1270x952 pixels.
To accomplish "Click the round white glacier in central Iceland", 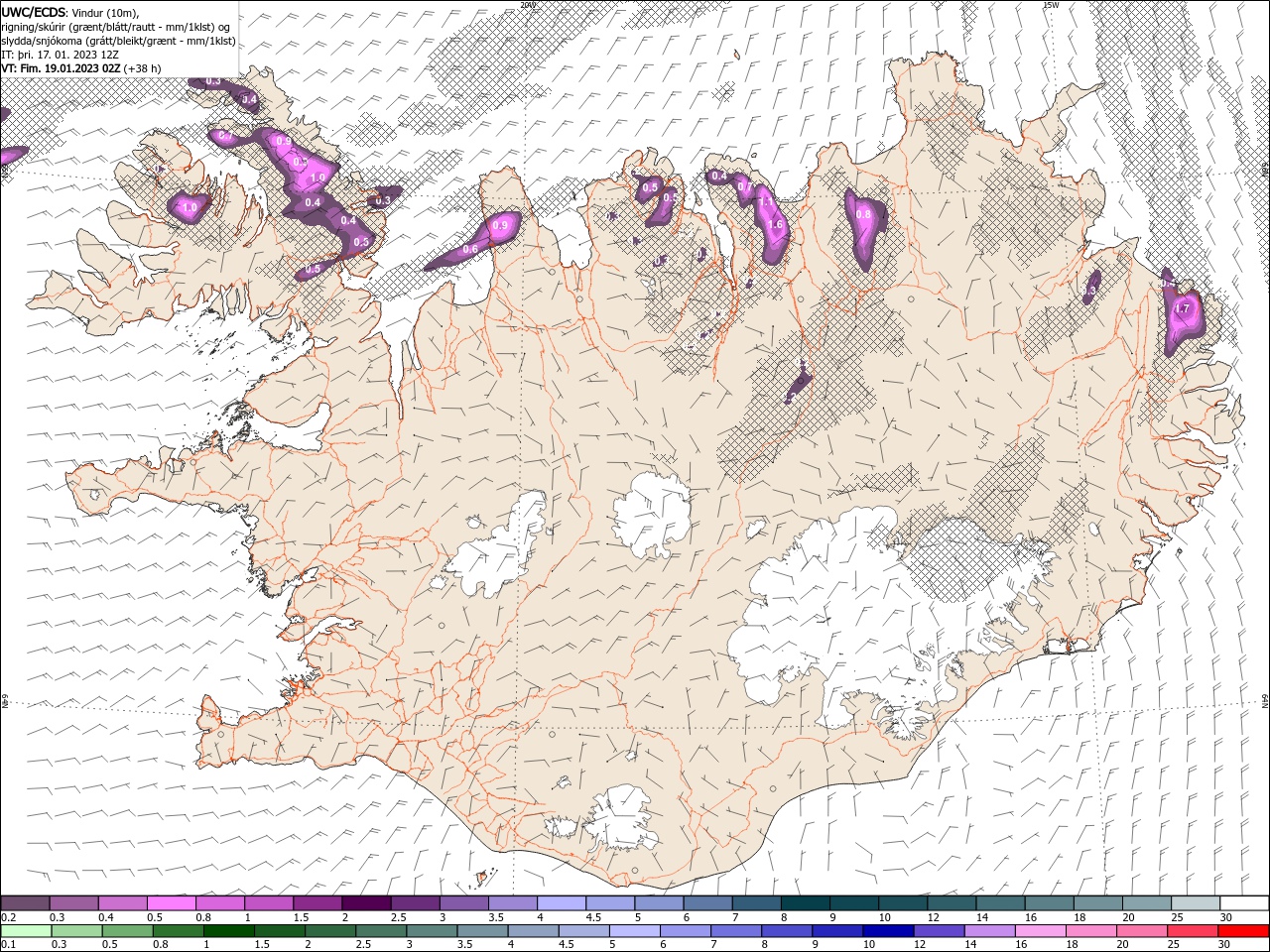I will (652, 515).
